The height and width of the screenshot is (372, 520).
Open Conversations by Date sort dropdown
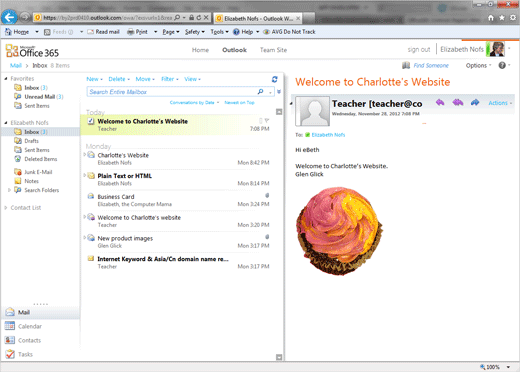point(194,103)
